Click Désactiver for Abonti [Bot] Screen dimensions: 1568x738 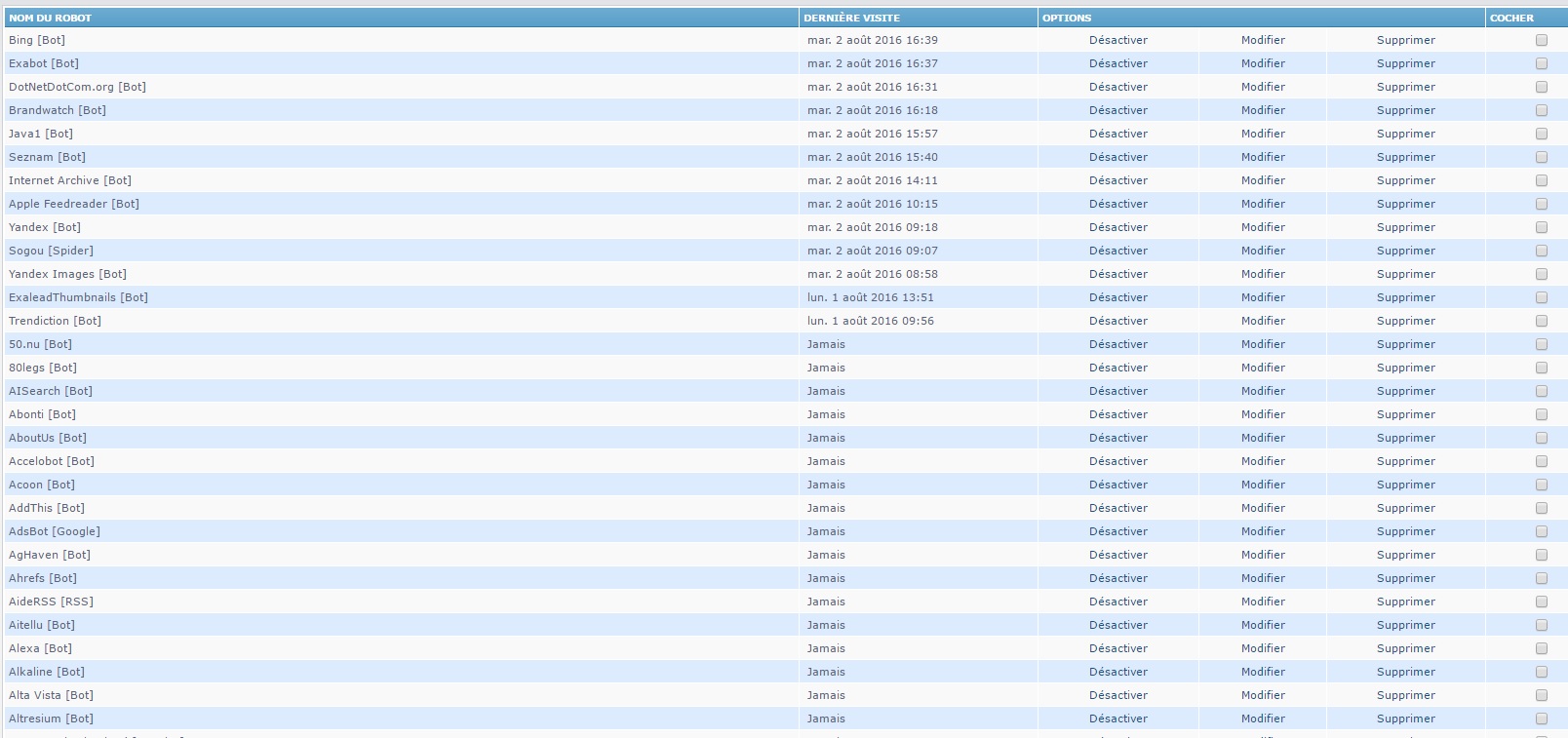1118,414
